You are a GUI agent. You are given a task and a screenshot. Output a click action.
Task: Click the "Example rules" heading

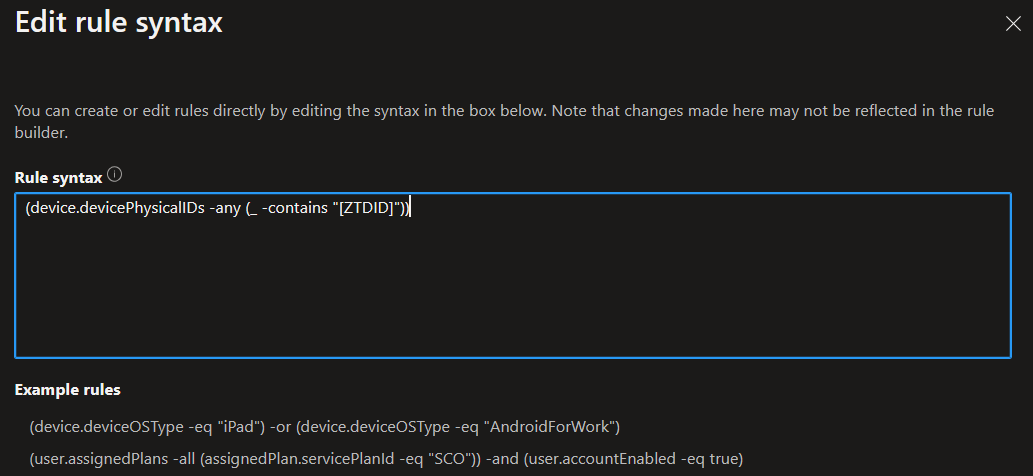click(67, 389)
